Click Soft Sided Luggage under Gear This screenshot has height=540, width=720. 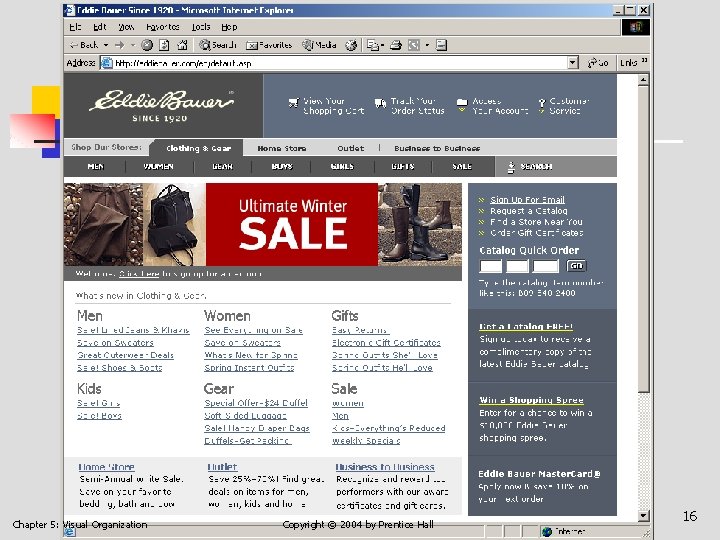coord(245,416)
